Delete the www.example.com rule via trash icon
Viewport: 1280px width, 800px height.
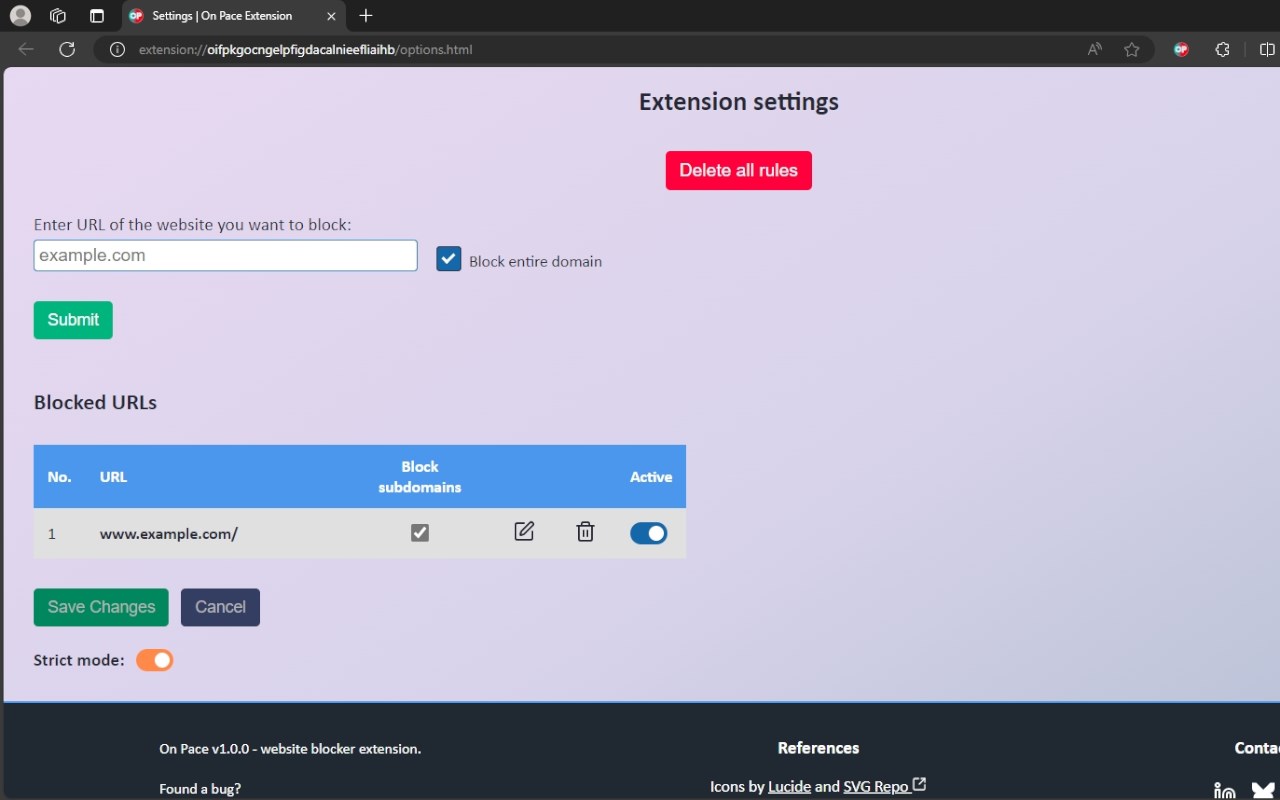585,532
